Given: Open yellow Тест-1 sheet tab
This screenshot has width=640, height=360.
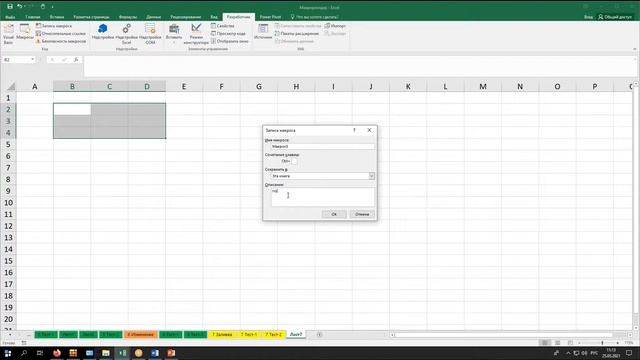Looking at the screenshot, I should tap(249, 334).
